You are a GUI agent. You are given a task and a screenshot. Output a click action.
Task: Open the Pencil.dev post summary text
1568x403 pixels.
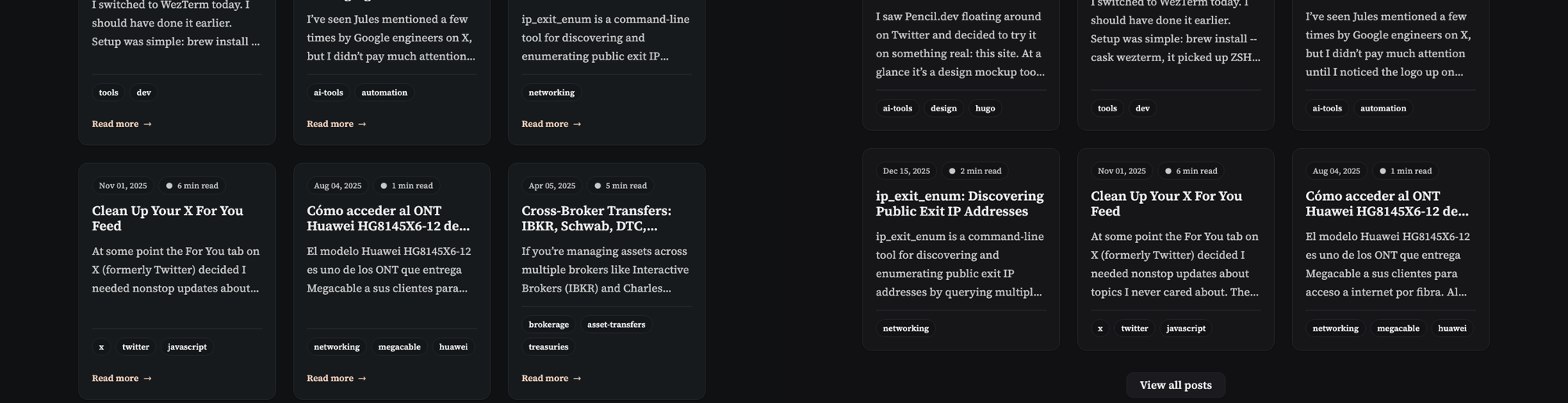pyautogui.click(x=960, y=44)
